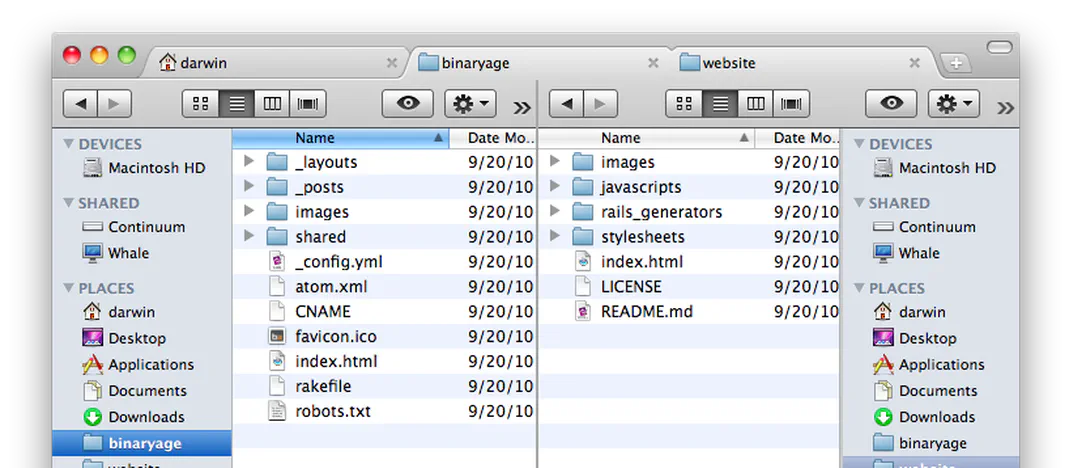Collapse the DEVICES section in left sidebar
This screenshot has height=468, width=1069.
68,144
